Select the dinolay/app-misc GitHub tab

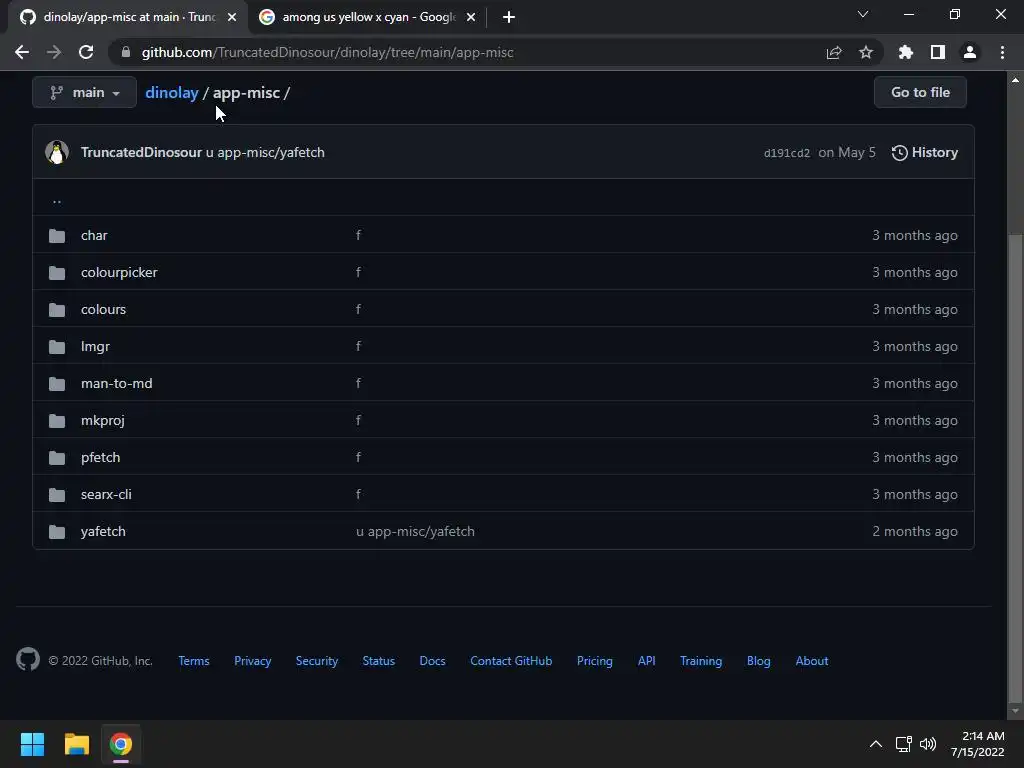click(x=129, y=17)
